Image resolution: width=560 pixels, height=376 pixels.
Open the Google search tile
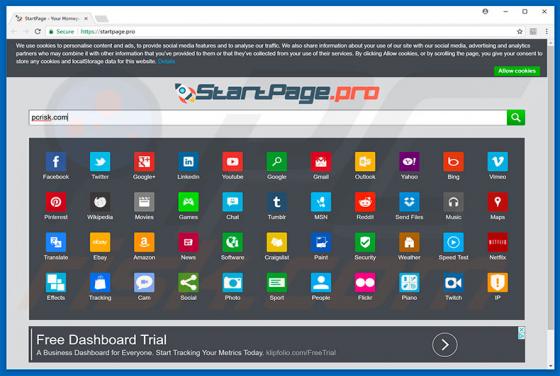tap(277, 162)
